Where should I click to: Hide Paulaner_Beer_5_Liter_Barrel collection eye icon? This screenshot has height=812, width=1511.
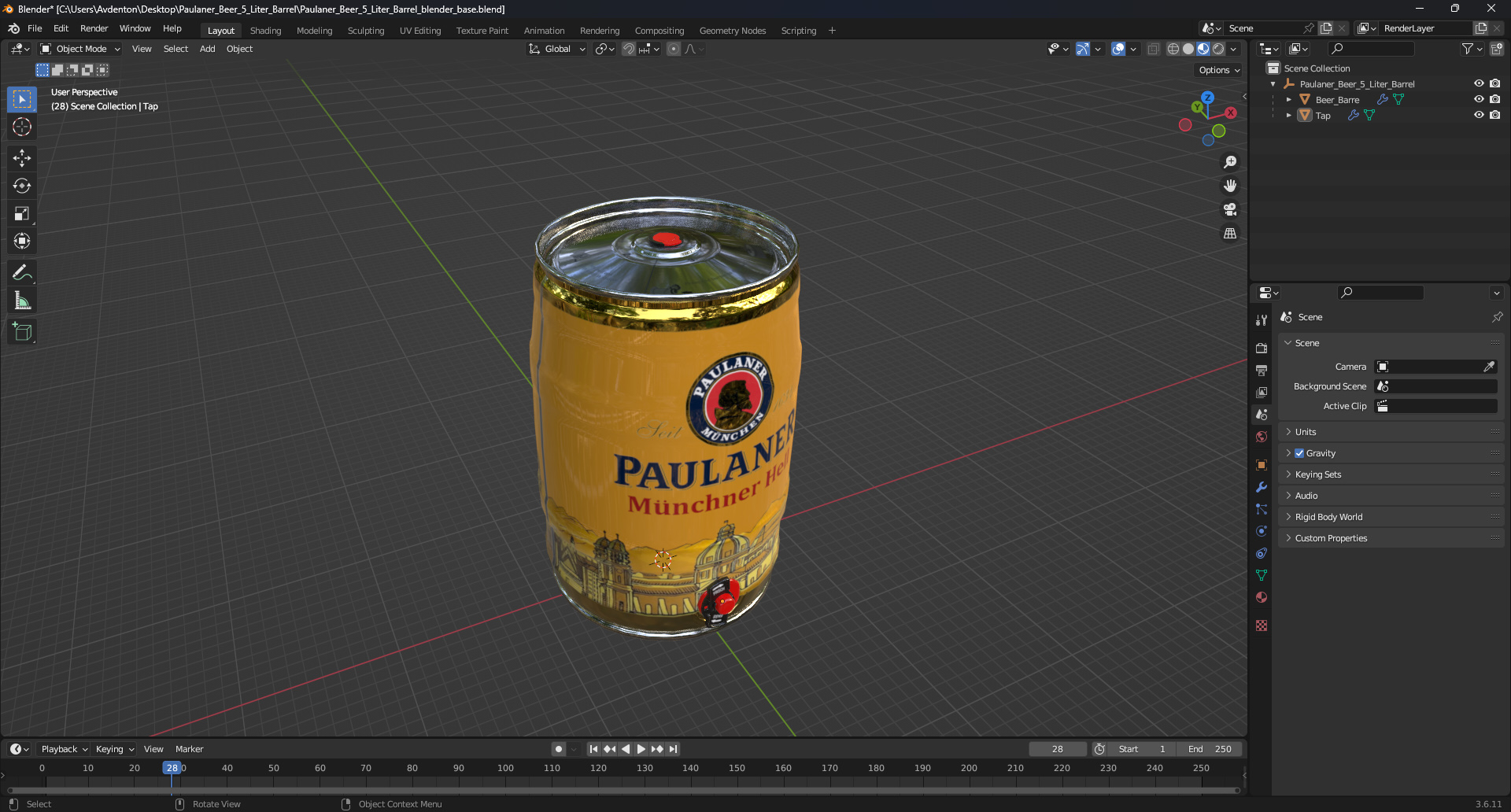1479,83
